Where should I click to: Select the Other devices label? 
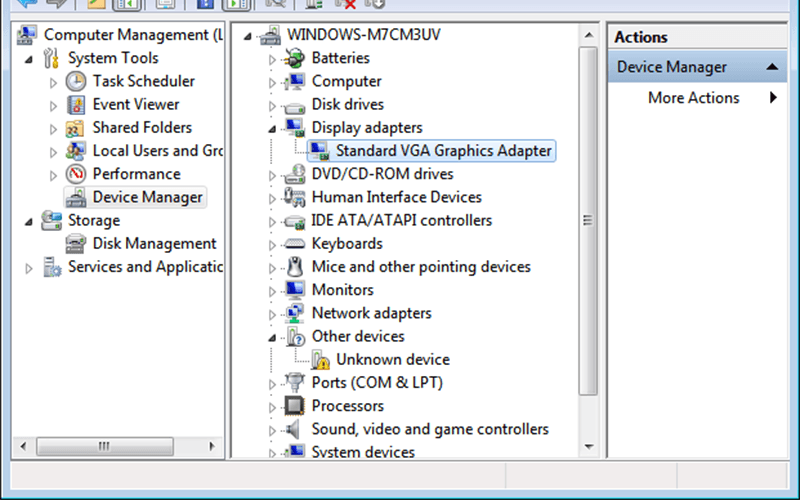(x=358, y=336)
